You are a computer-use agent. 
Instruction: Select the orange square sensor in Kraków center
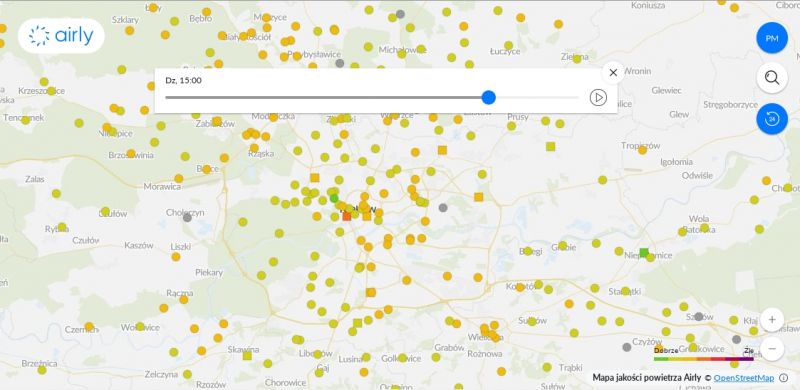pos(347,216)
